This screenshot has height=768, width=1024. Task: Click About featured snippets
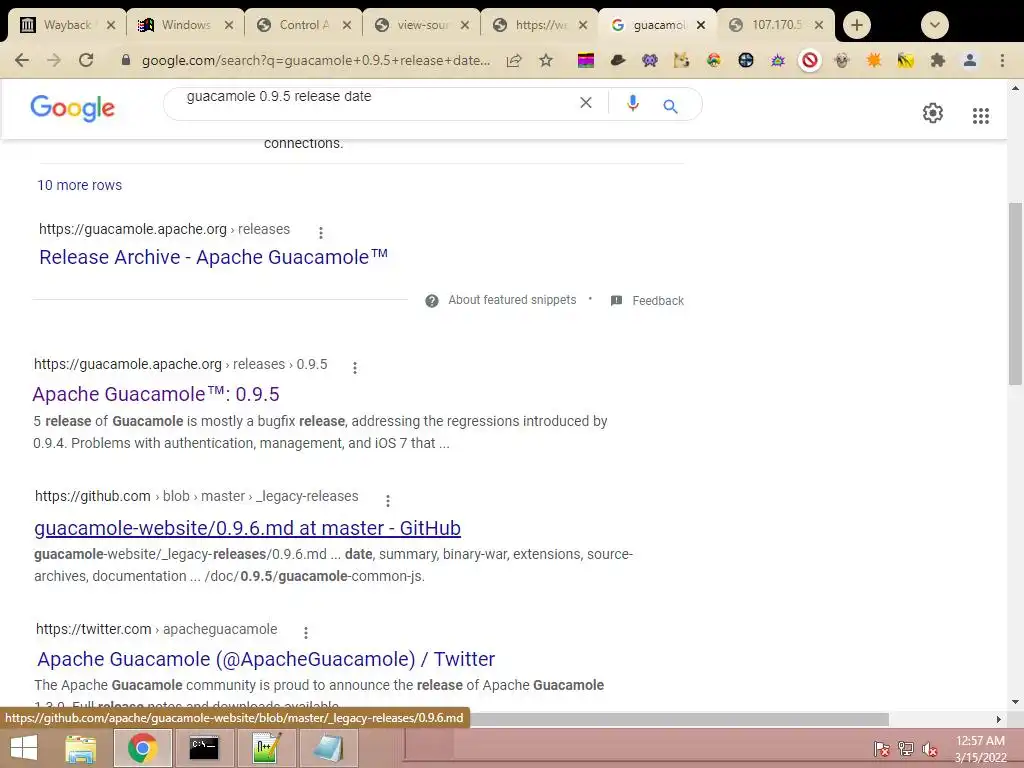[x=512, y=300]
